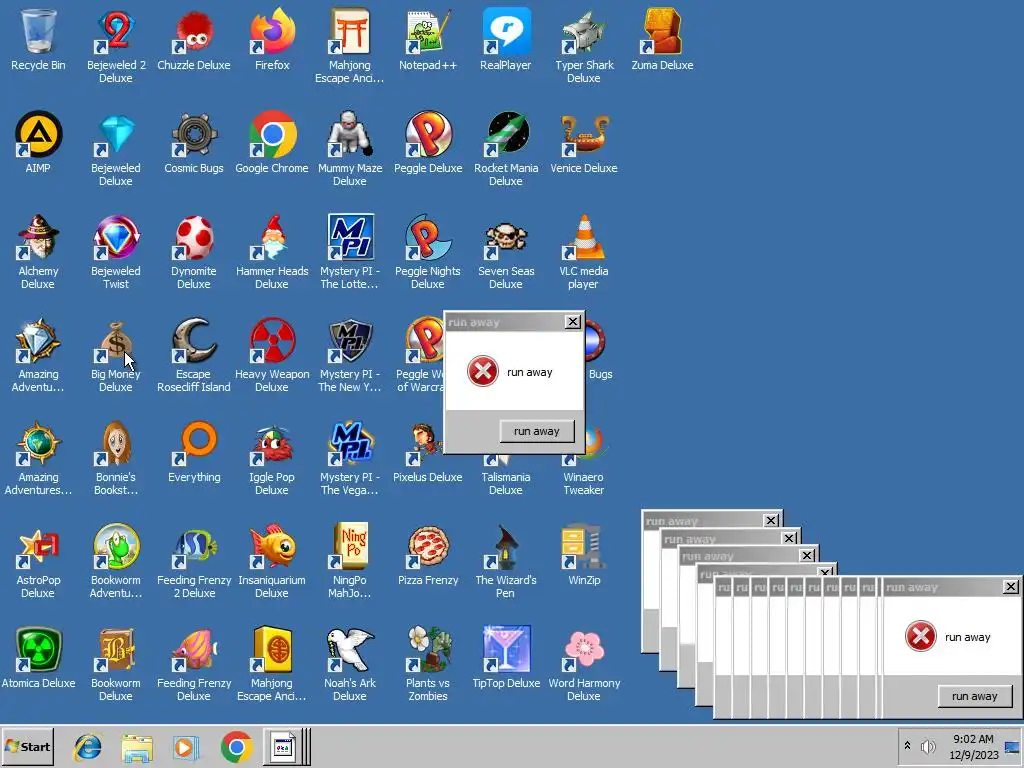1024x768 pixels.
Task: Select the VLC media player icon
Action: coord(584,238)
